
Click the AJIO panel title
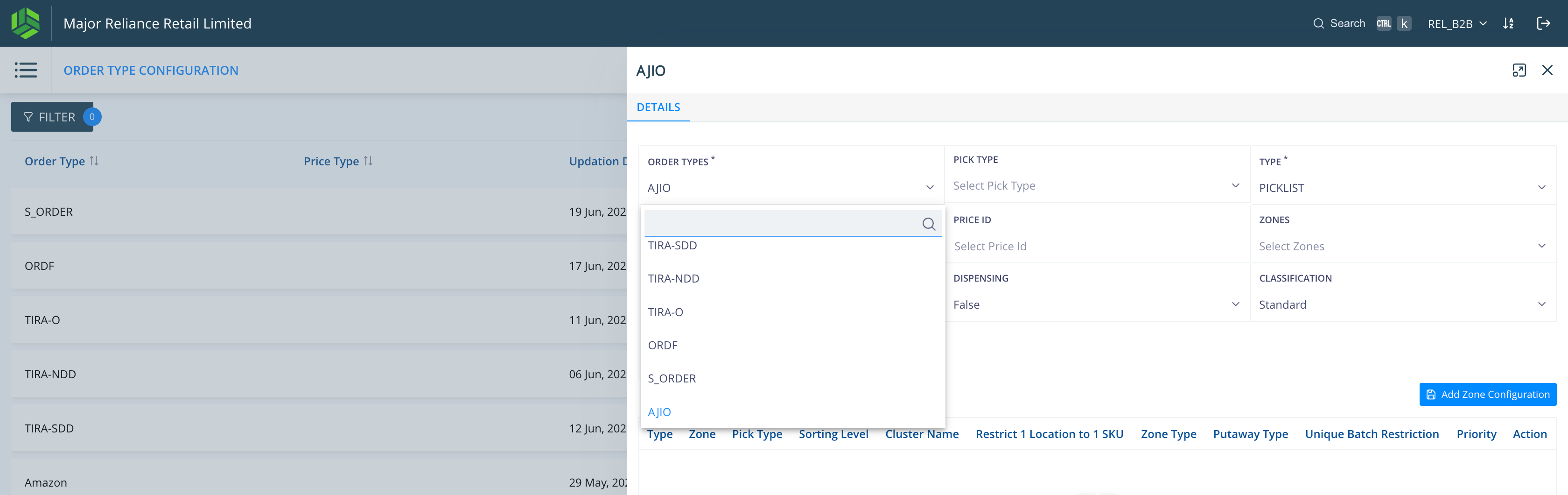651,71
